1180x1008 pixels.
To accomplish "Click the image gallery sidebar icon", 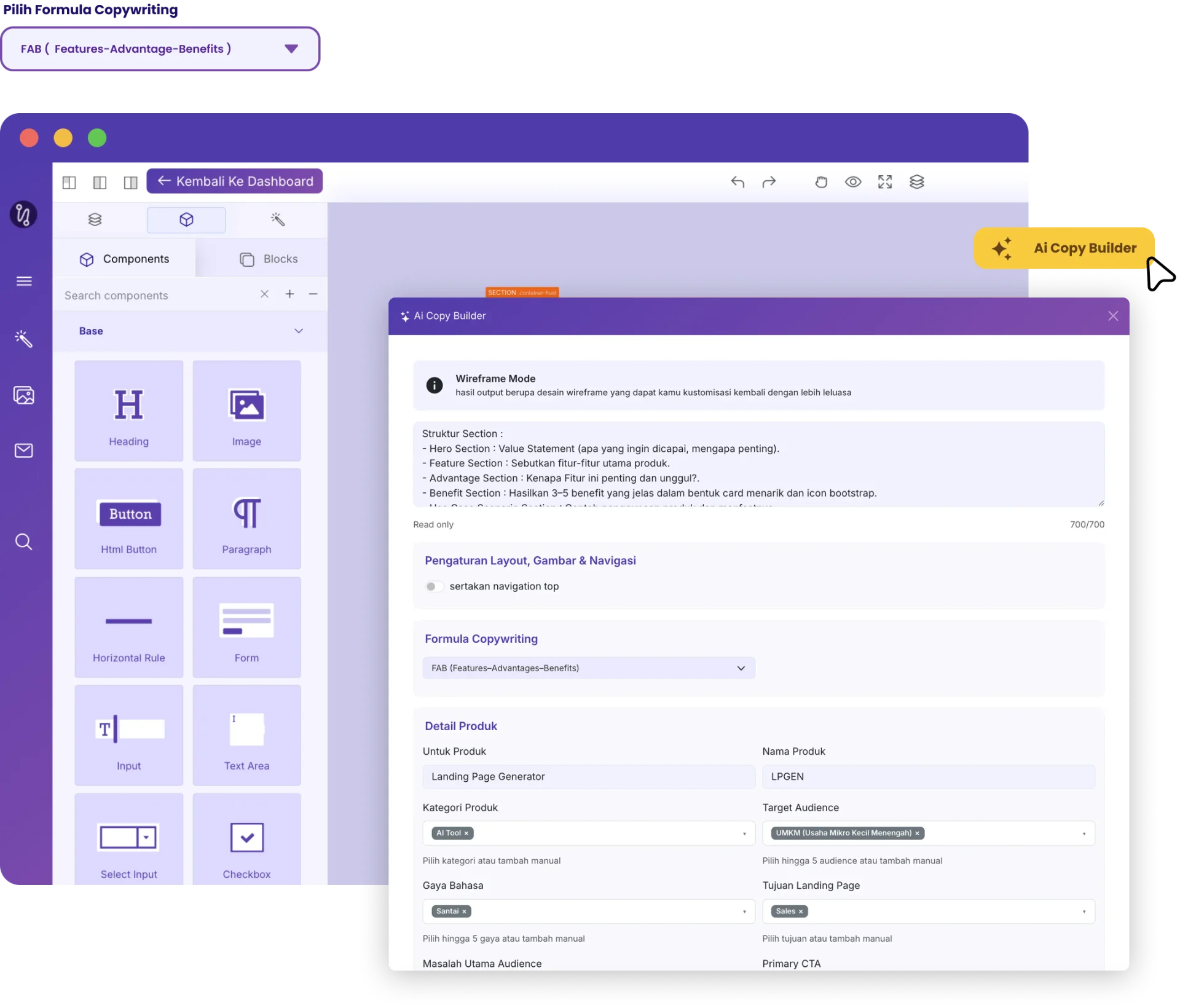I will pos(24,395).
